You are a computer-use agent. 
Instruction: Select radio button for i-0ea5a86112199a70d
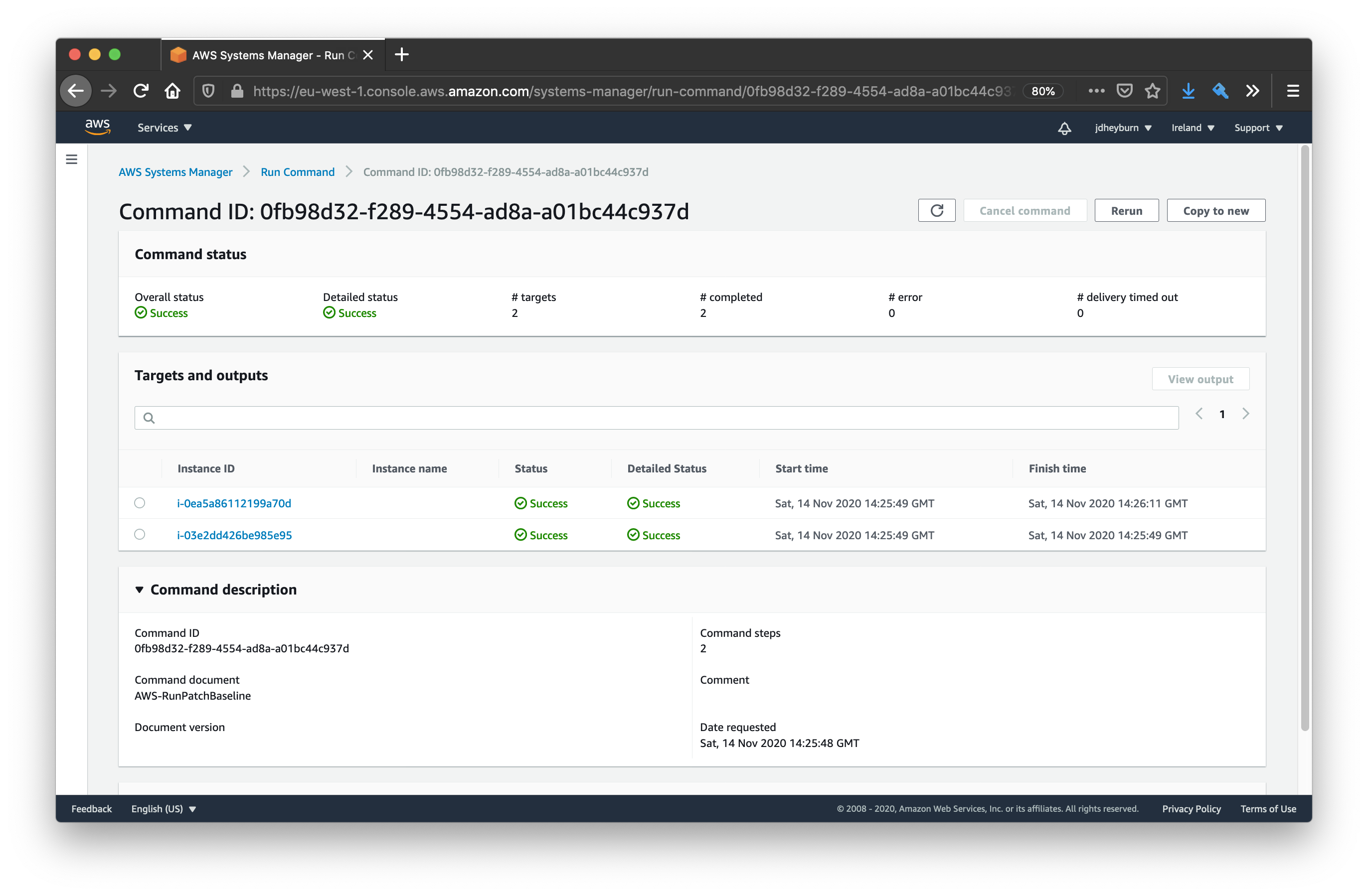140,503
